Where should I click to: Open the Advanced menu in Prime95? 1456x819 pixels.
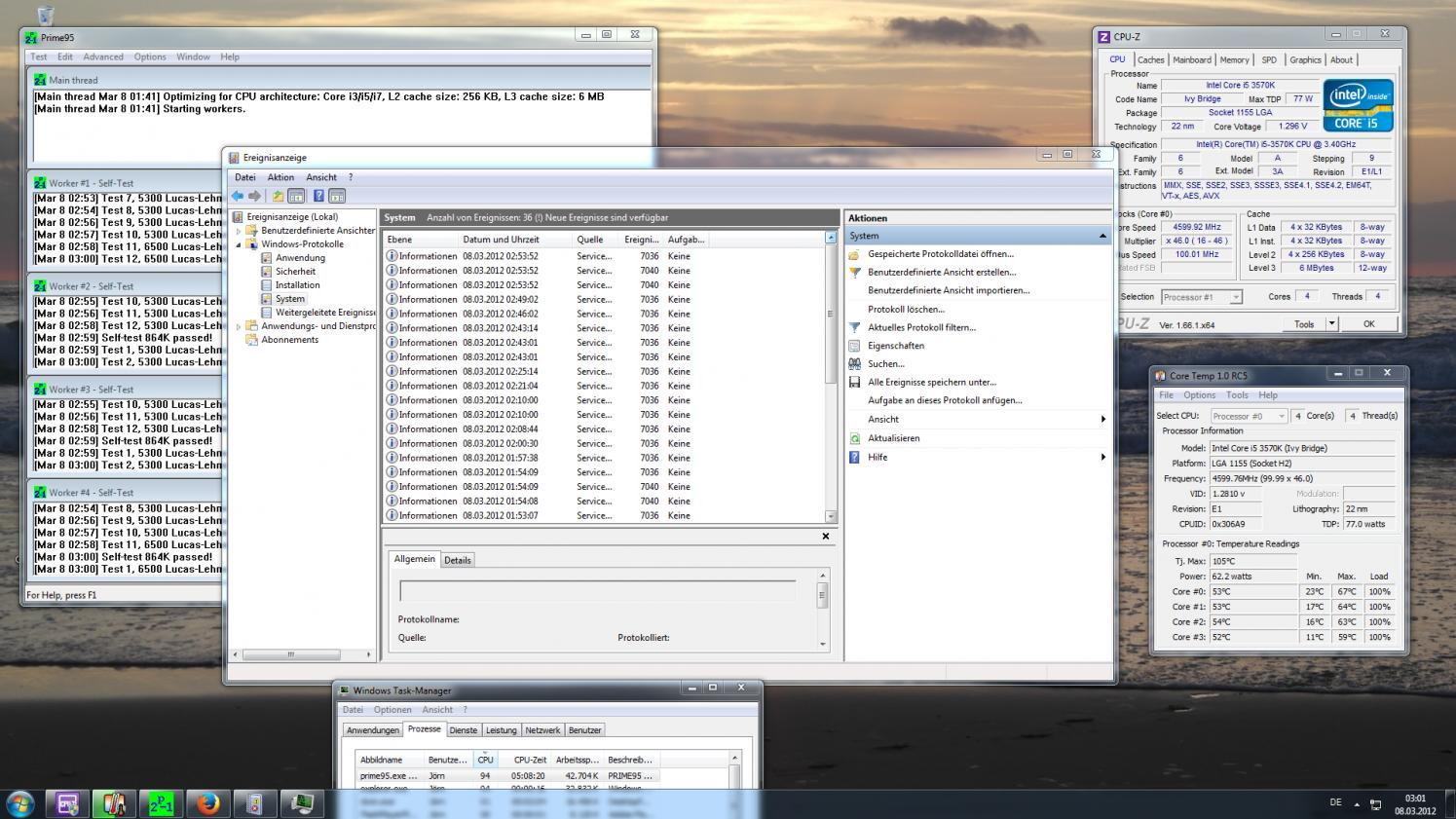point(103,56)
